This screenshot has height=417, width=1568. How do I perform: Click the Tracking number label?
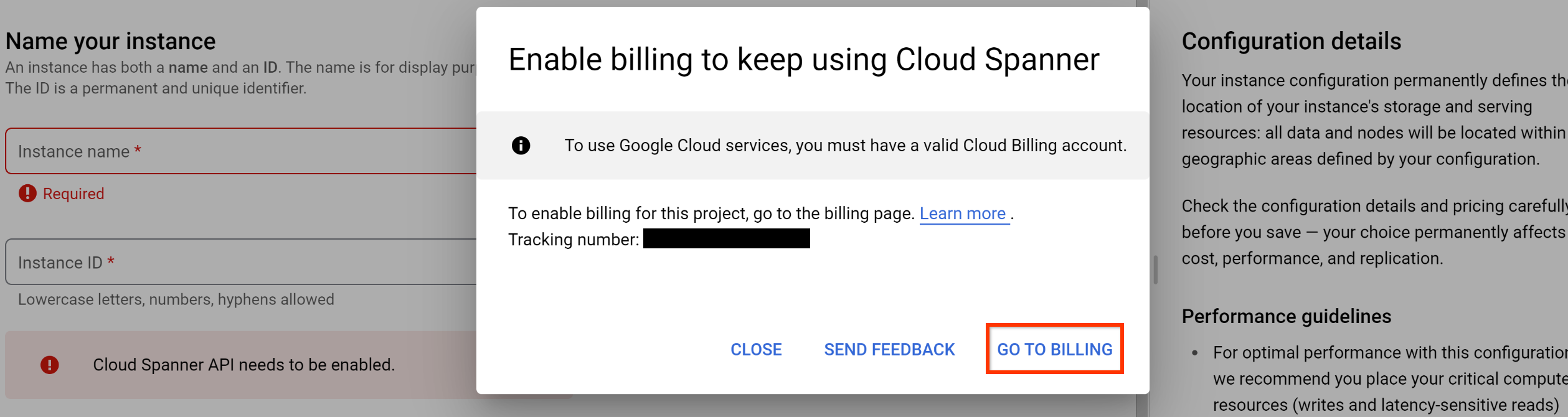click(x=572, y=238)
